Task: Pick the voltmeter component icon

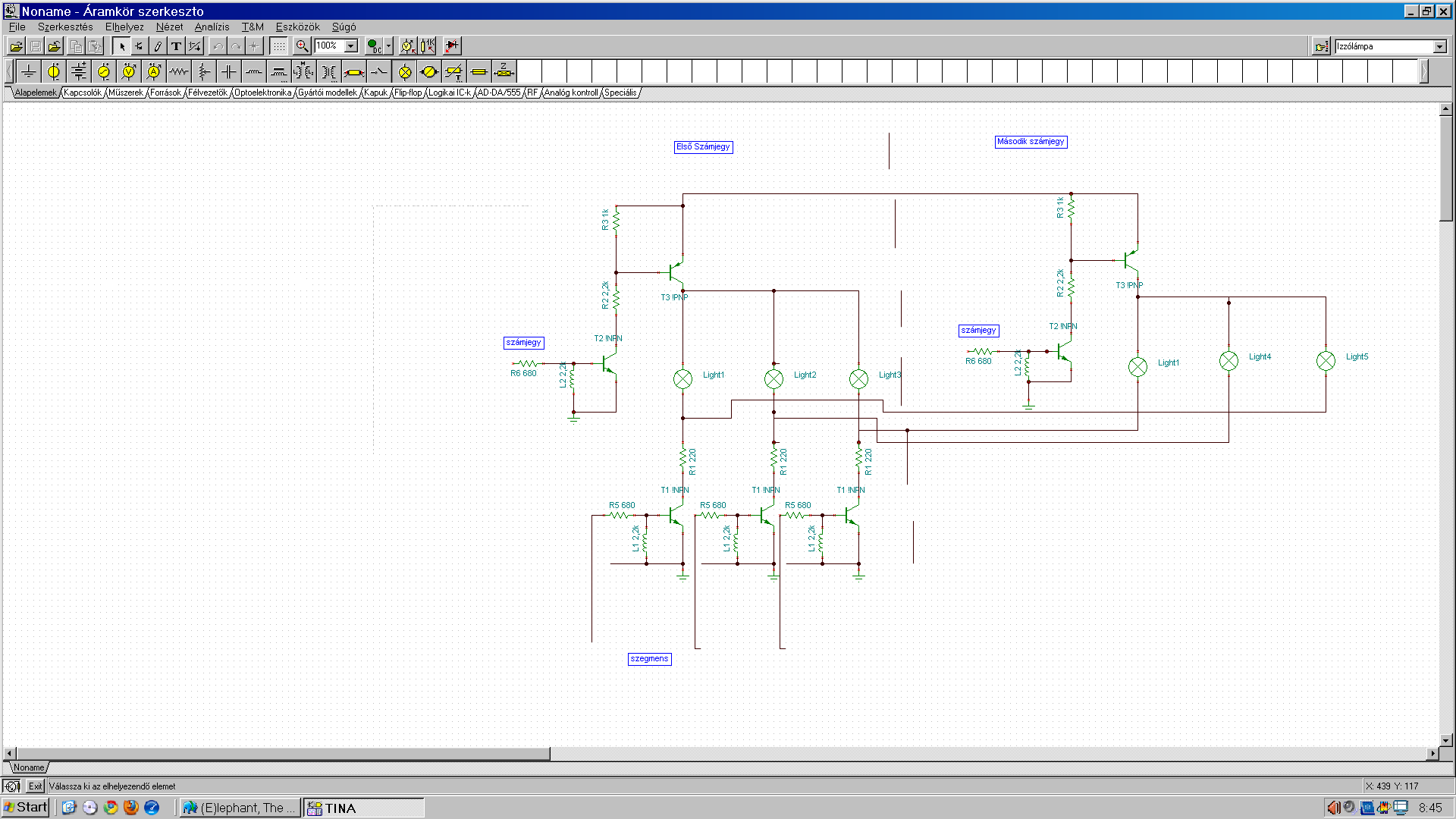Action: click(x=129, y=72)
